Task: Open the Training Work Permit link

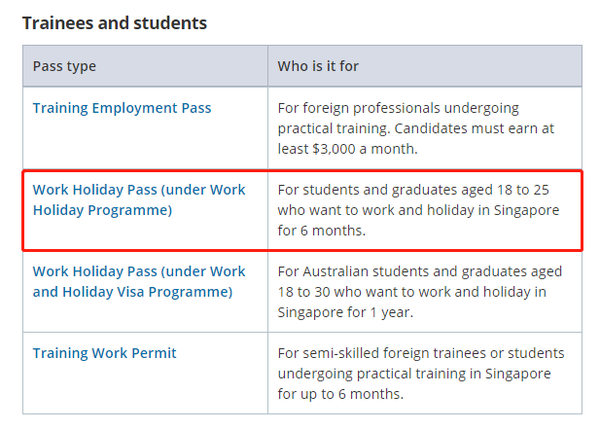Action: click(105, 354)
